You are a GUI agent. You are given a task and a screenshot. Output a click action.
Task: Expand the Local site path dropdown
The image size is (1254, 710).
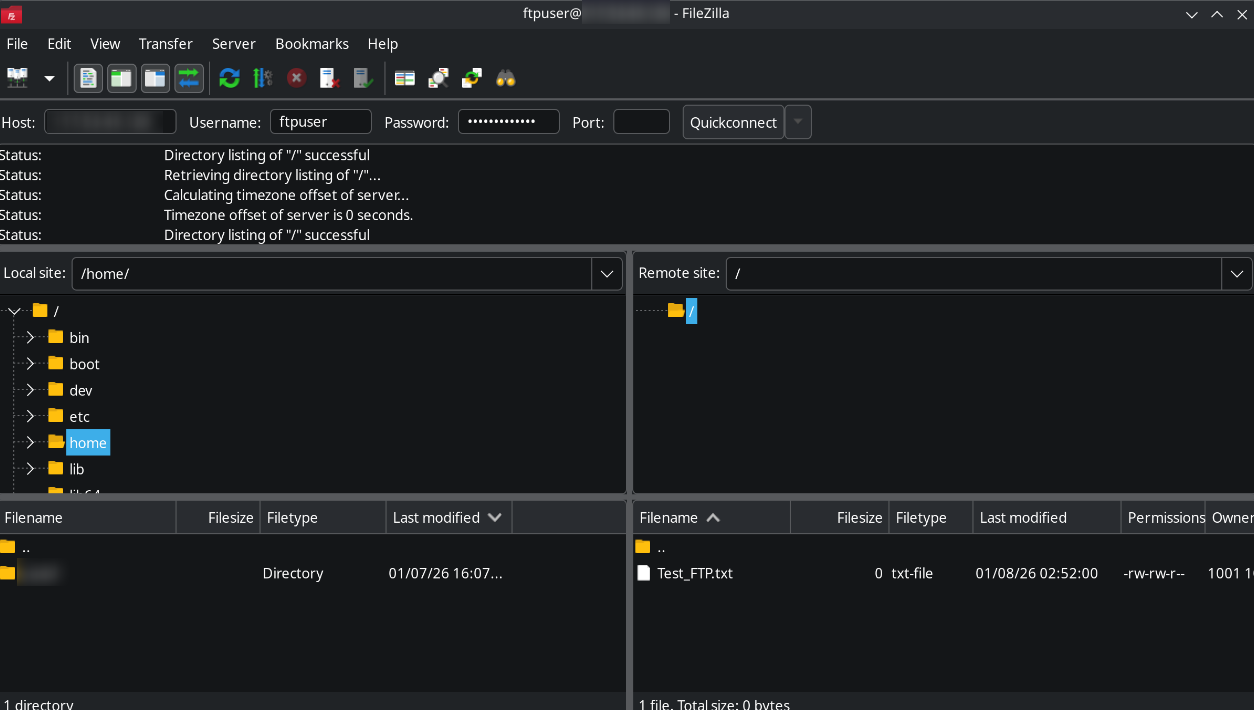click(607, 273)
